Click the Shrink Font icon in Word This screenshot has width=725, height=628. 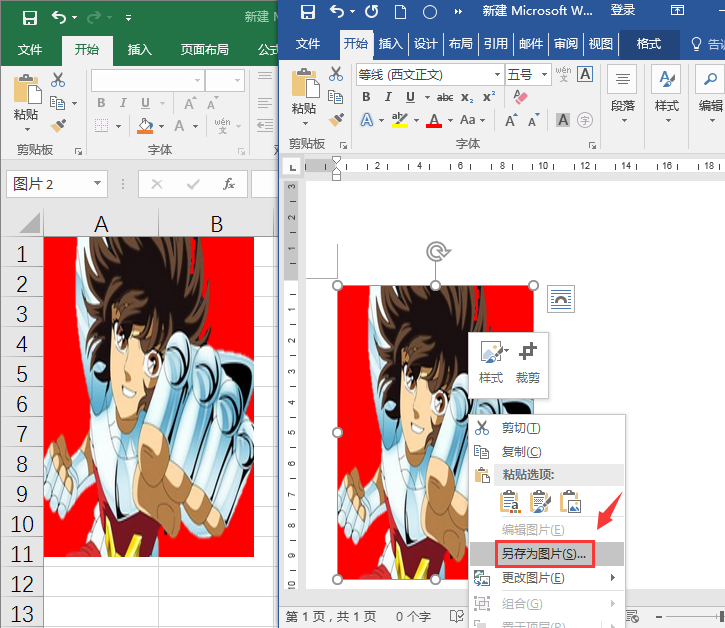coord(534,121)
